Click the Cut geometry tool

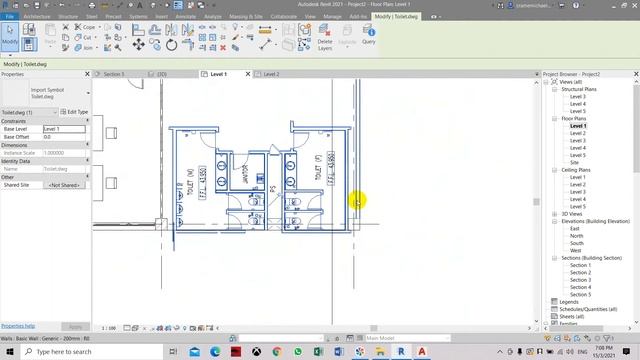click(x=83, y=38)
